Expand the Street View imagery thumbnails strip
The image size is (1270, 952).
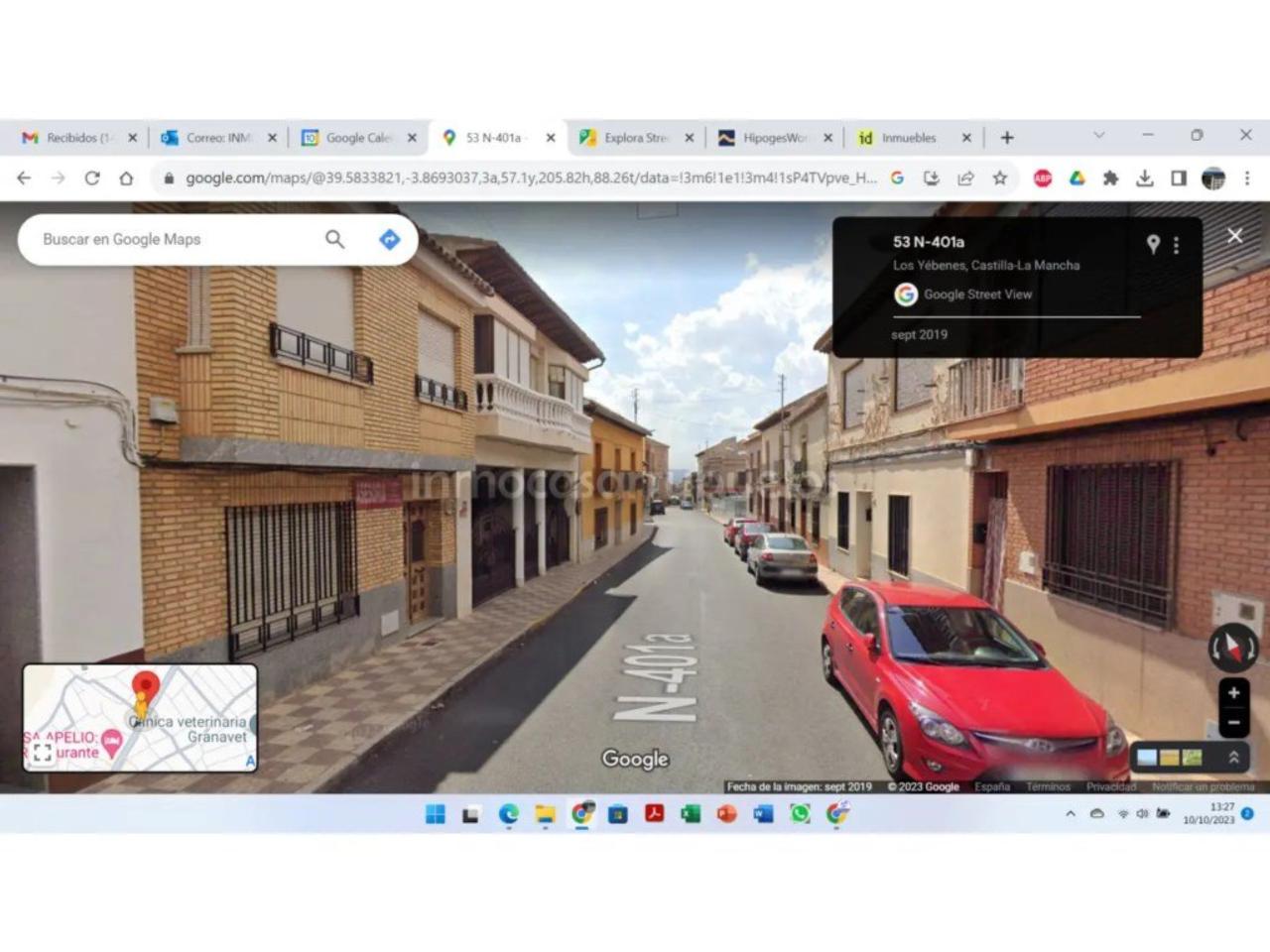click(x=1233, y=758)
